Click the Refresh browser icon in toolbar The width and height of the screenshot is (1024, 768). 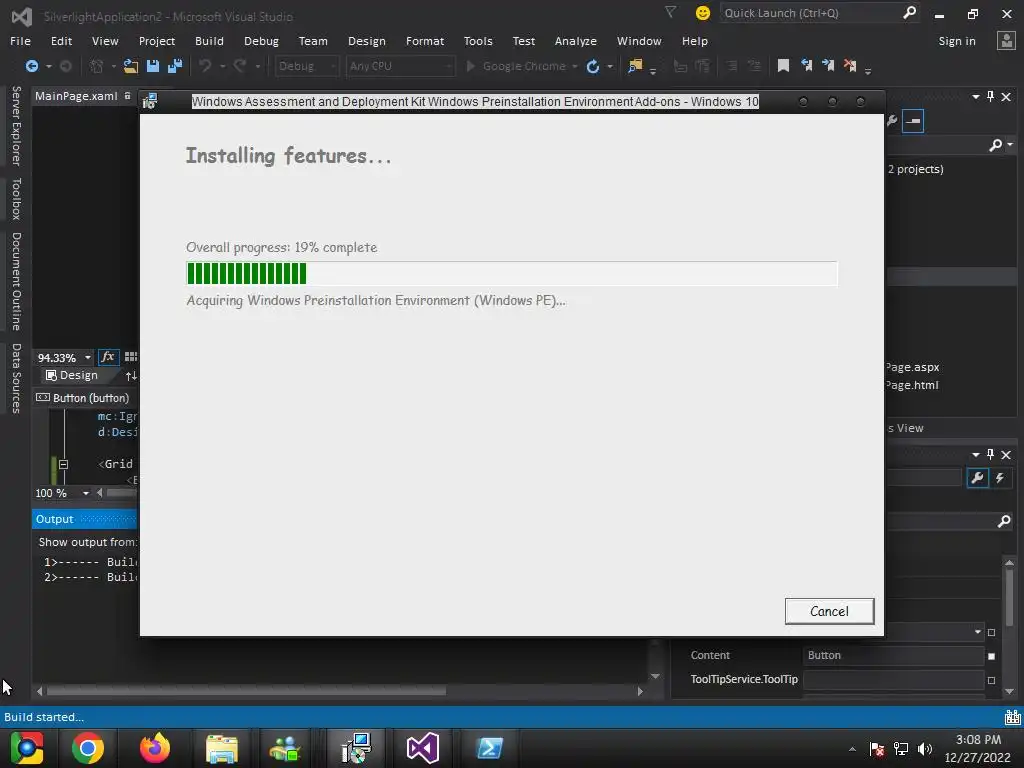tap(592, 66)
